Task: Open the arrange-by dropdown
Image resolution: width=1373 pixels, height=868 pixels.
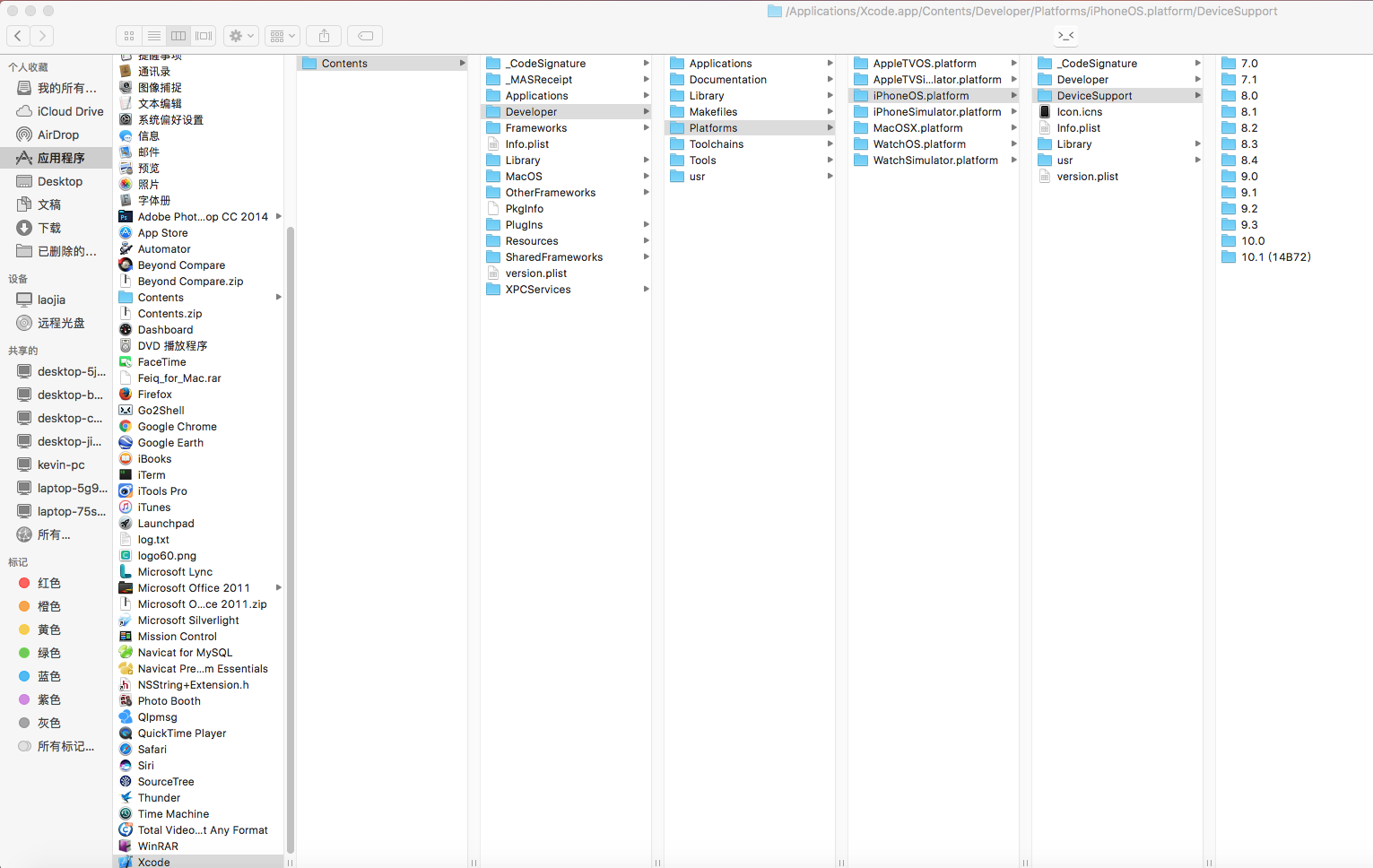Action: (282, 36)
